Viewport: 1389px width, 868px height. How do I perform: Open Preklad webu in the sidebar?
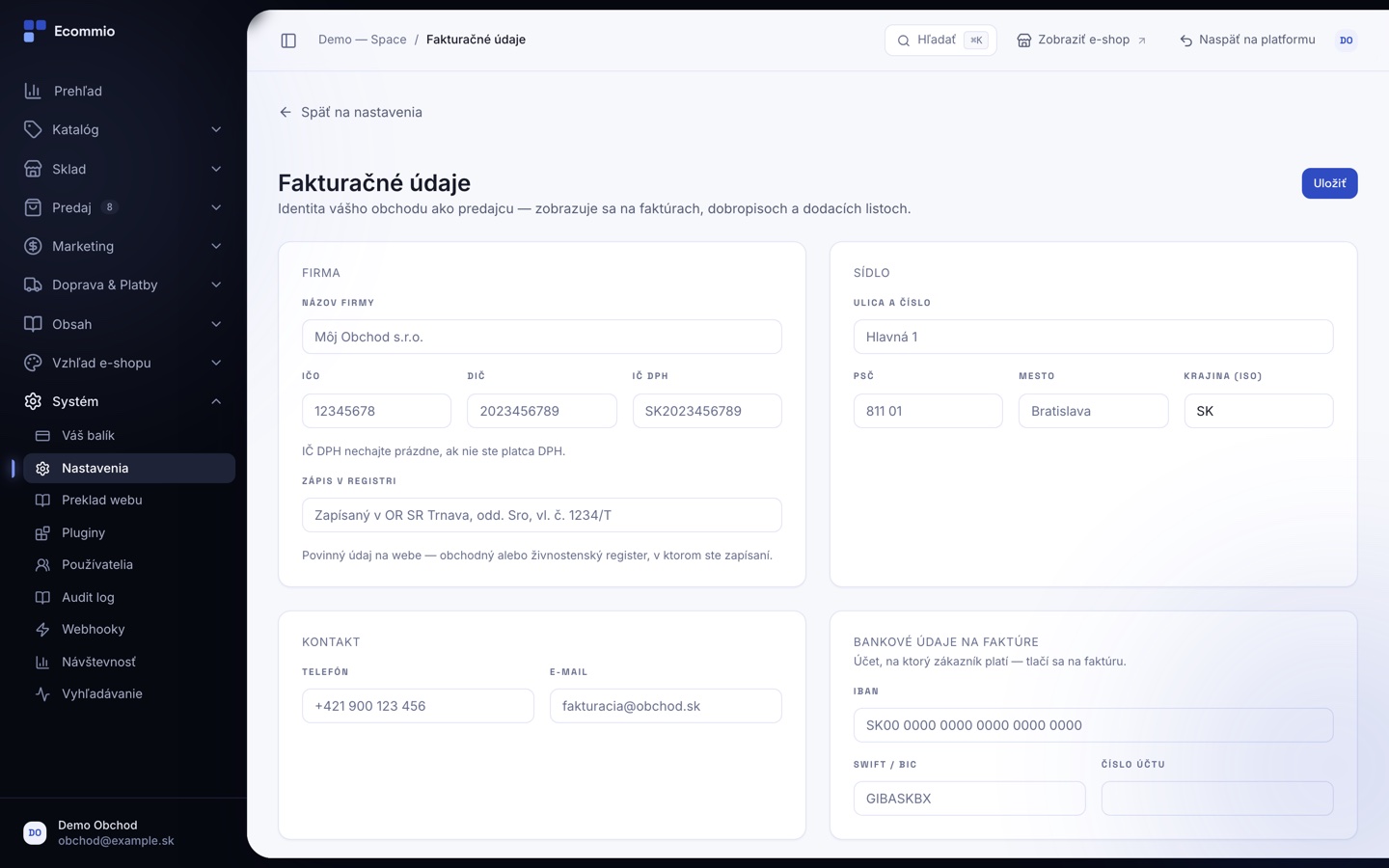129,501
